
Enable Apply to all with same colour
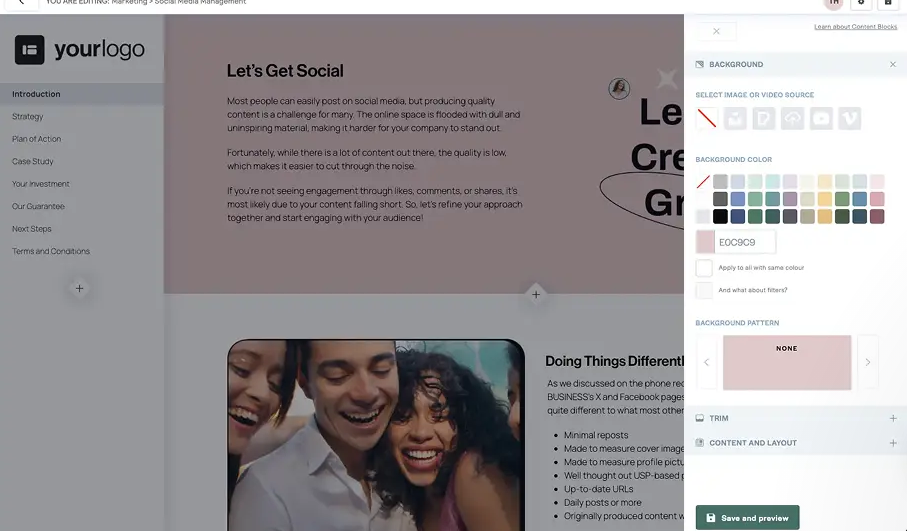(x=704, y=268)
